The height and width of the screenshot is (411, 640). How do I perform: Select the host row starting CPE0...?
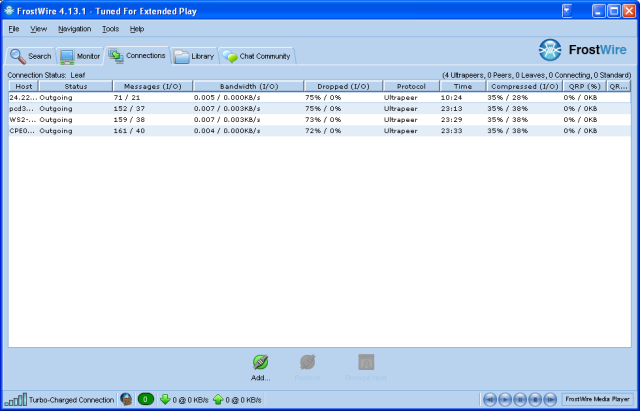pos(320,131)
